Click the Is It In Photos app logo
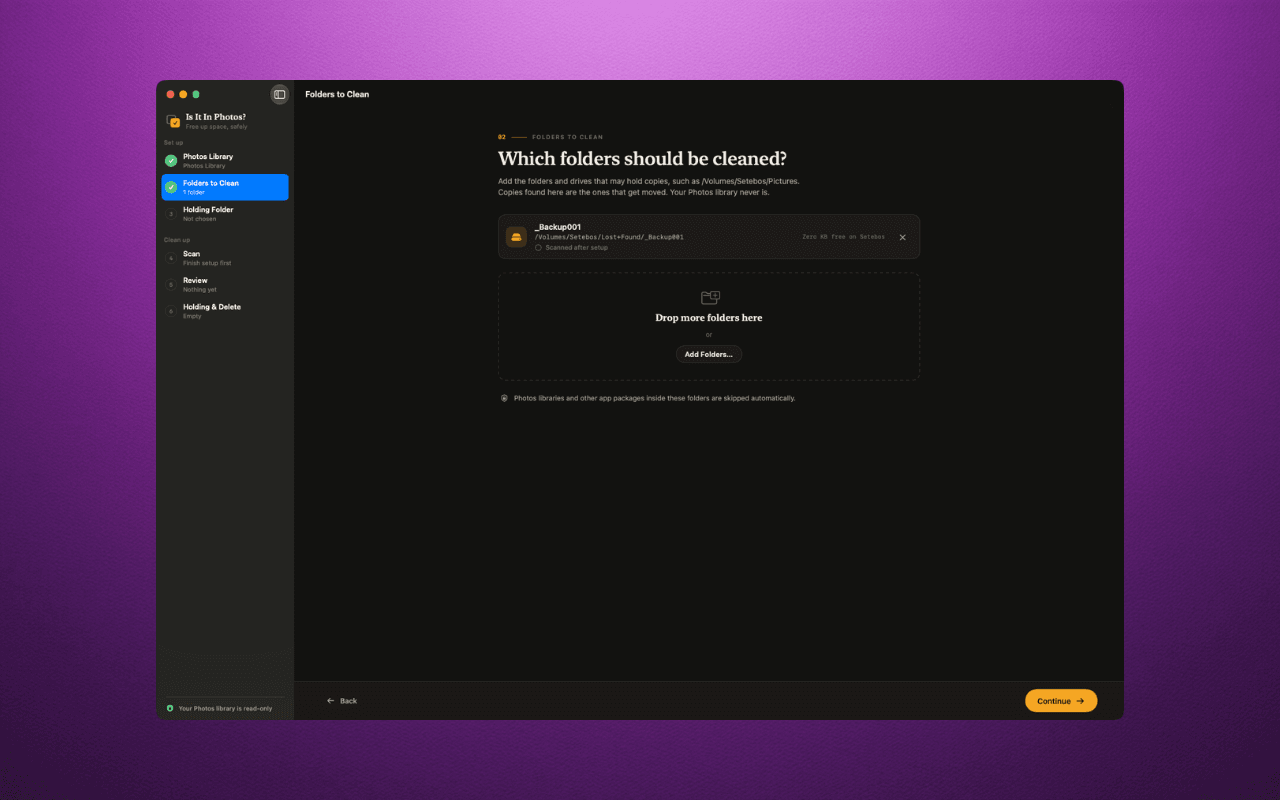The height and width of the screenshot is (800, 1280). coord(173,121)
